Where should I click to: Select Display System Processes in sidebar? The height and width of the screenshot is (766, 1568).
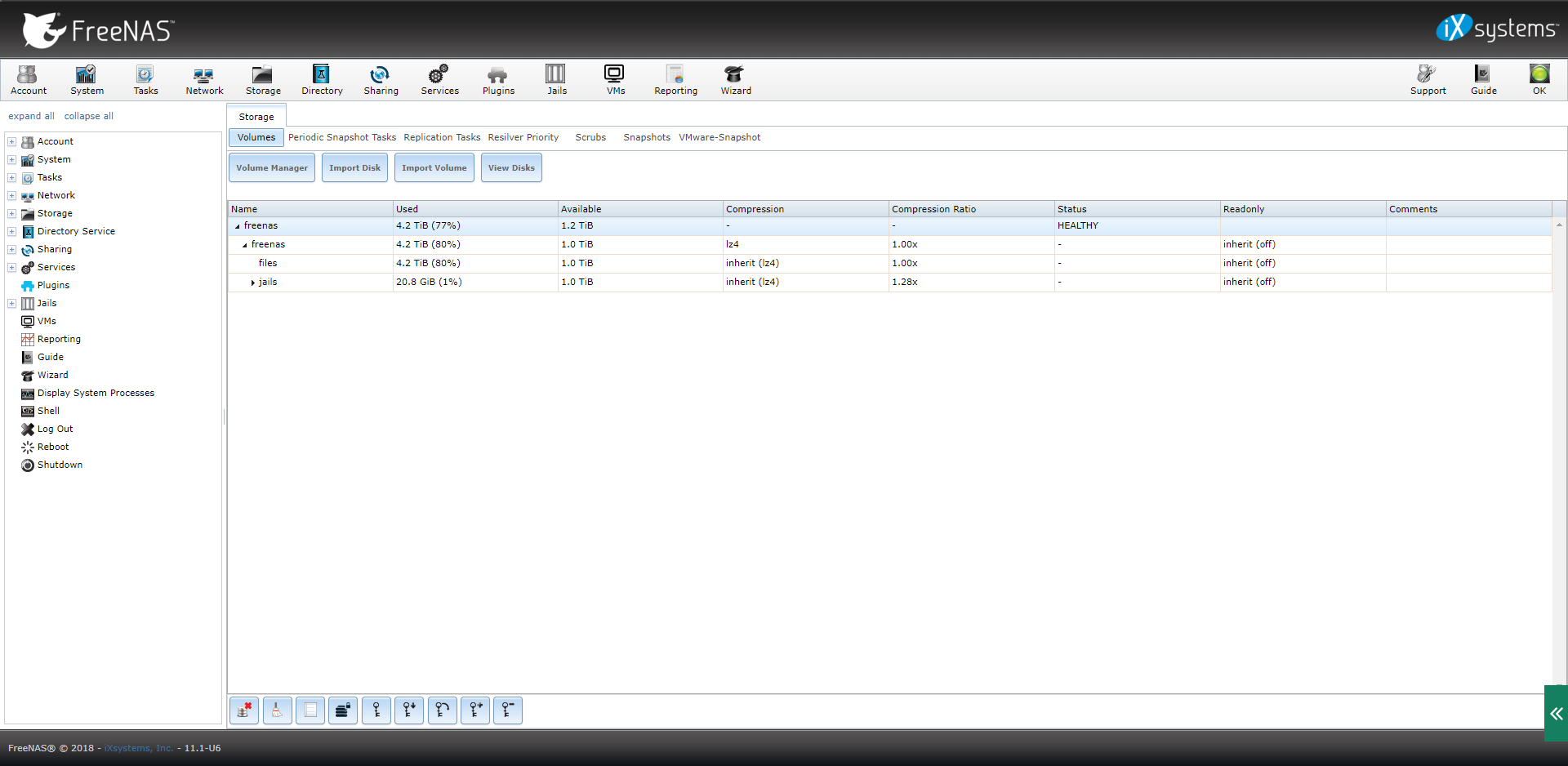96,393
